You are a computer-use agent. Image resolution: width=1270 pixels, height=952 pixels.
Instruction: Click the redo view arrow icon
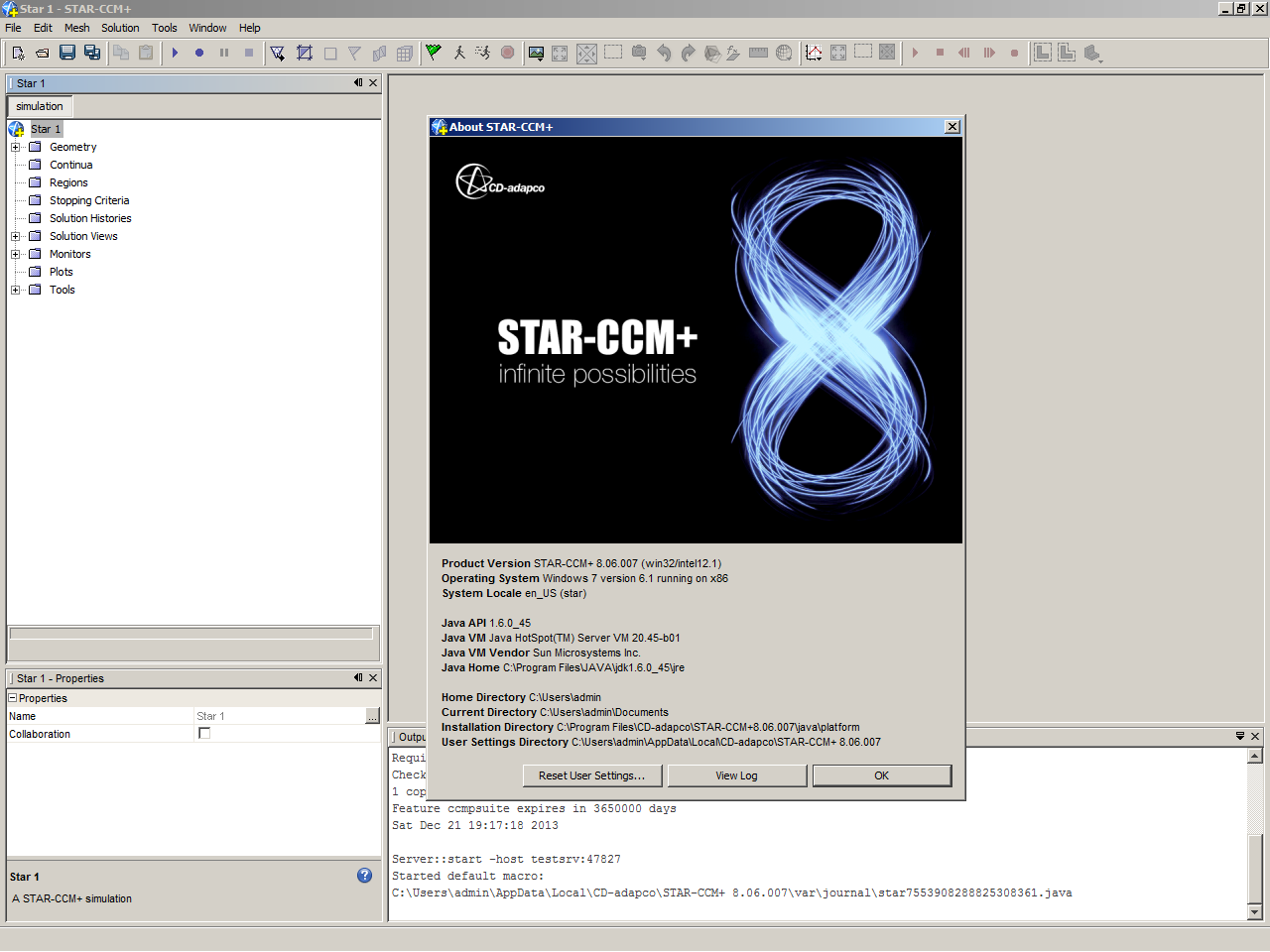coord(689,53)
